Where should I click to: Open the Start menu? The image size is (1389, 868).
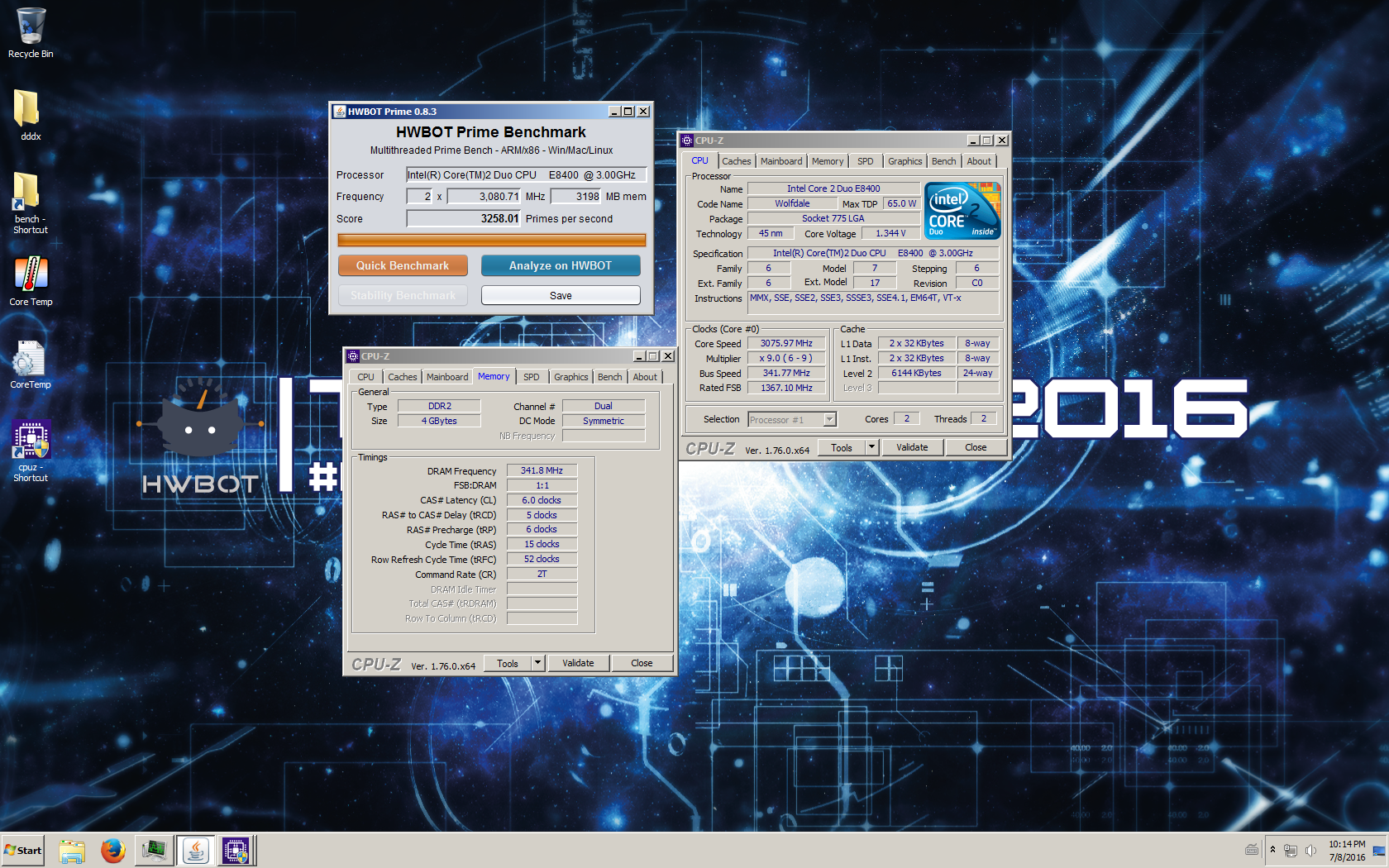[x=23, y=850]
